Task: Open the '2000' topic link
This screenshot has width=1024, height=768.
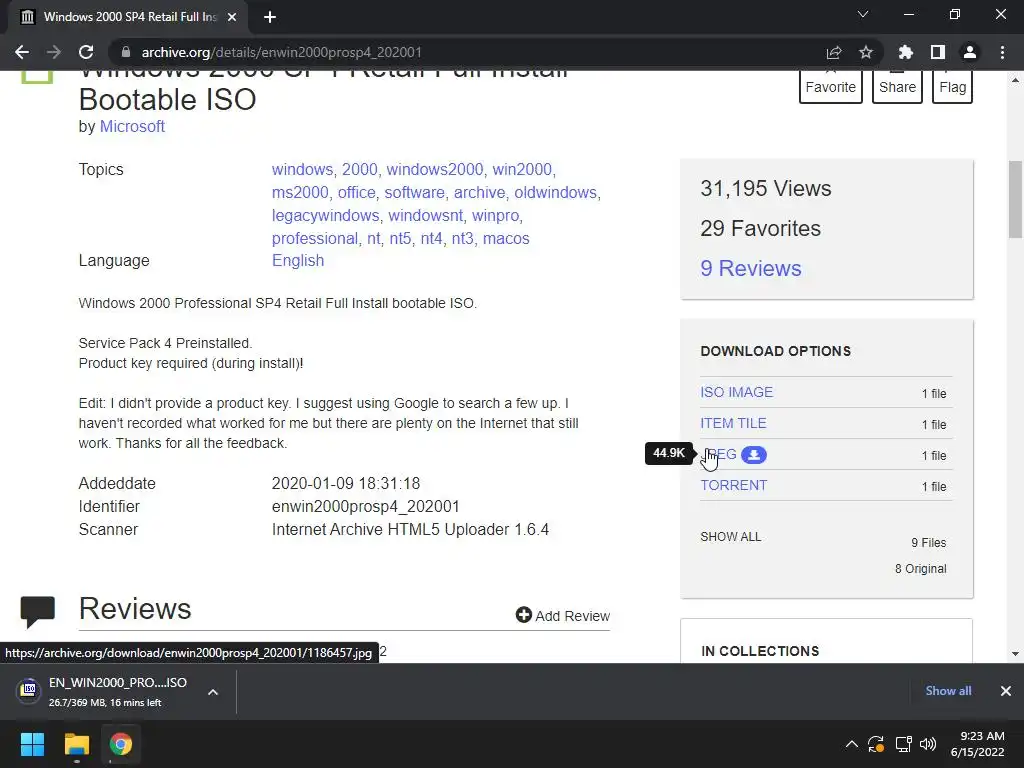Action: pyautogui.click(x=360, y=169)
